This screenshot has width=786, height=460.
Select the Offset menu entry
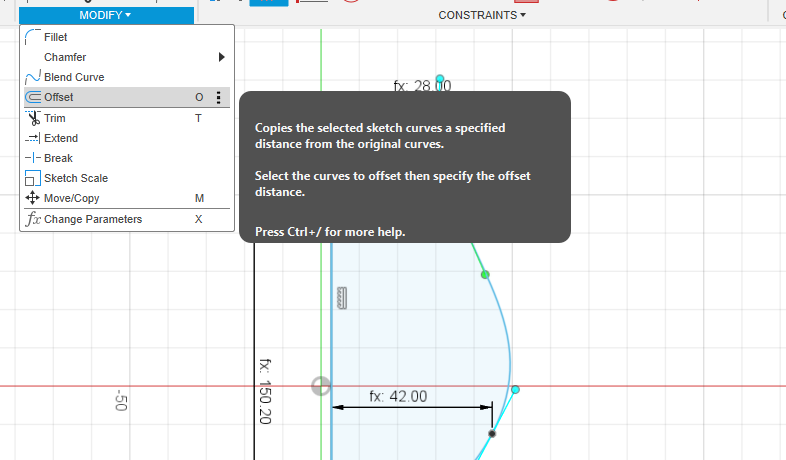[58, 97]
